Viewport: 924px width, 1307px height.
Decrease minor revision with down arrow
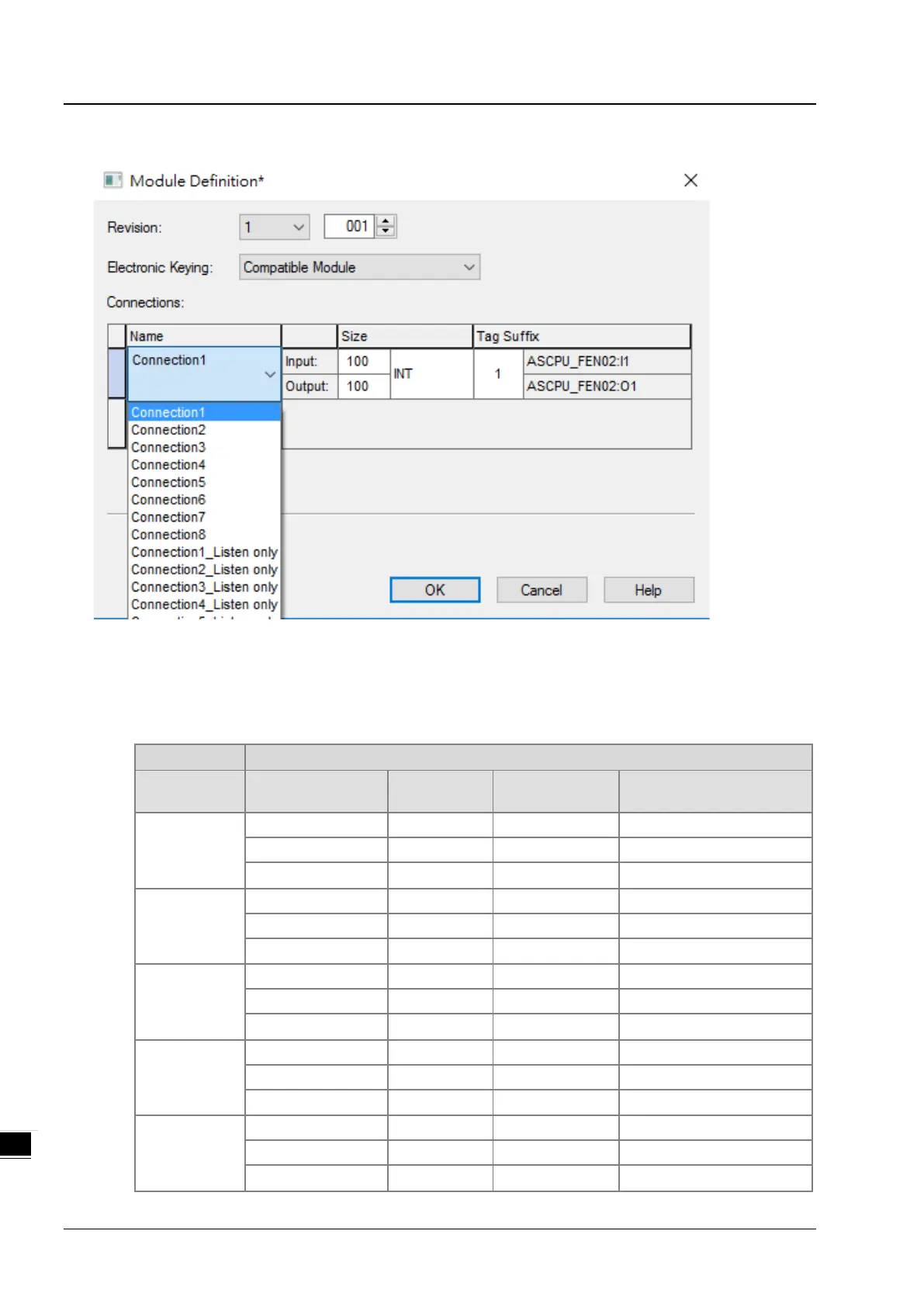[x=386, y=231]
